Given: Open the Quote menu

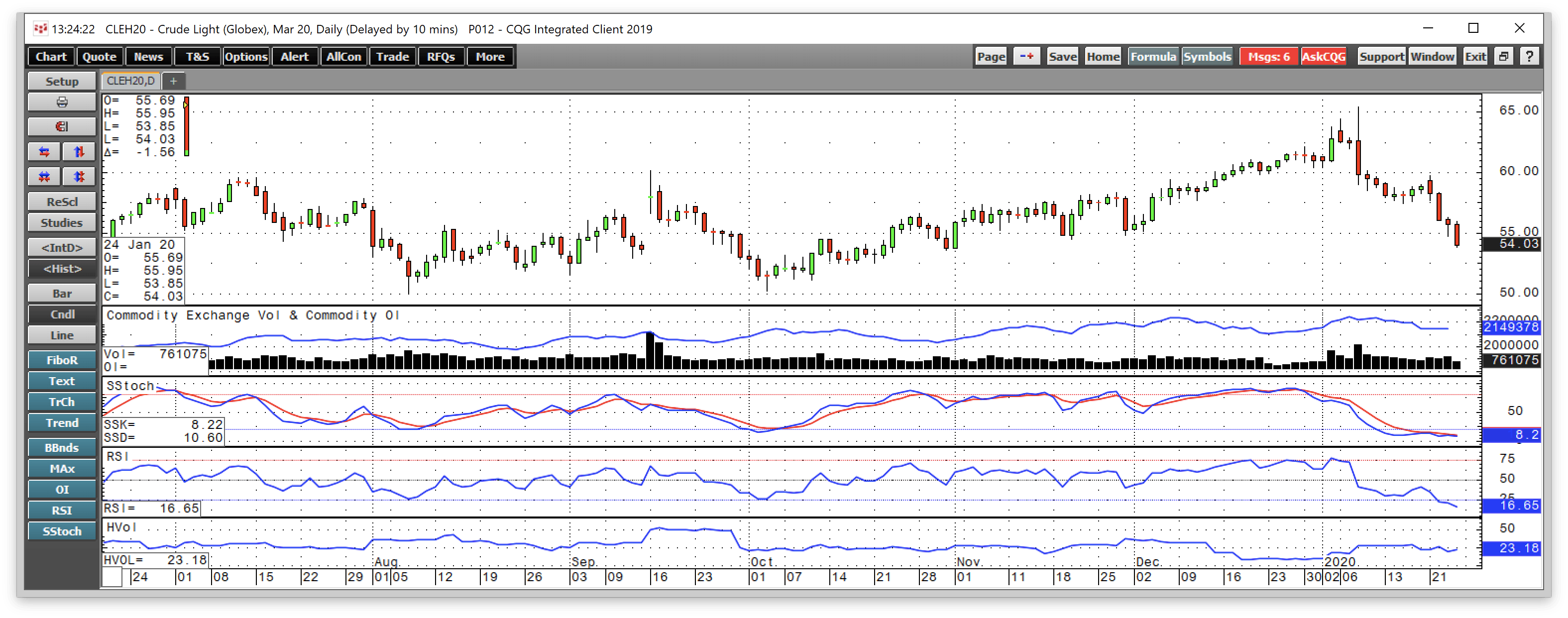Looking at the screenshot, I should 99,57.
